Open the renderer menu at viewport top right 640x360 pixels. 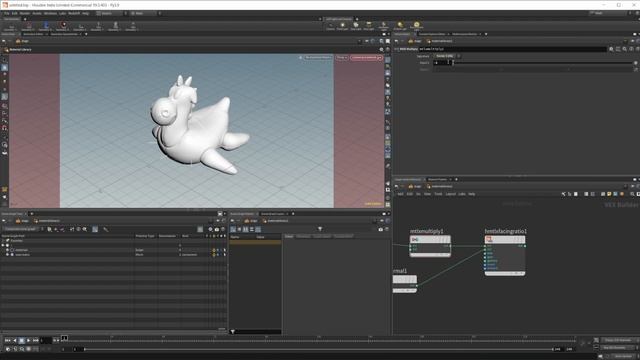pos(366,58)
